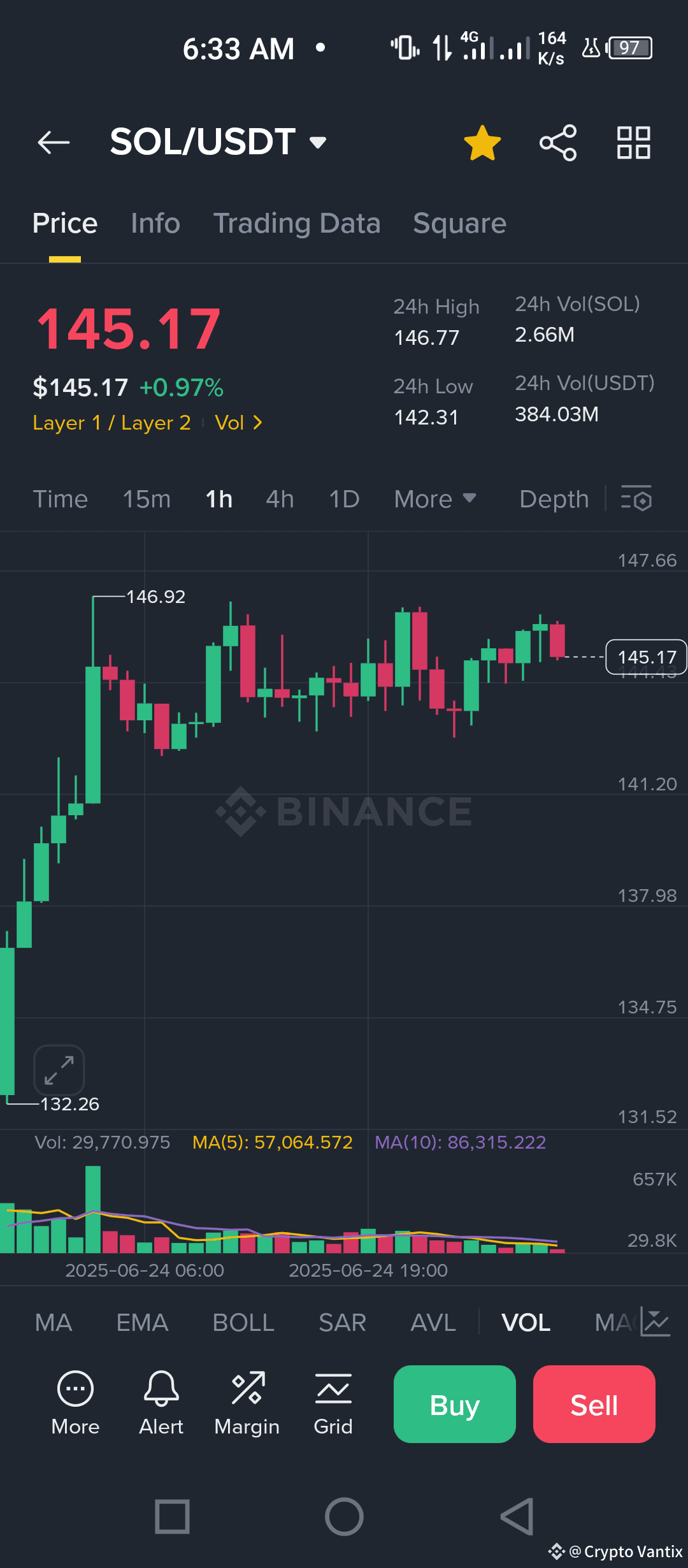Viewport: 688px width, 1568px height.
Task: Tap the red Sell button
Action: point(594,1404)
